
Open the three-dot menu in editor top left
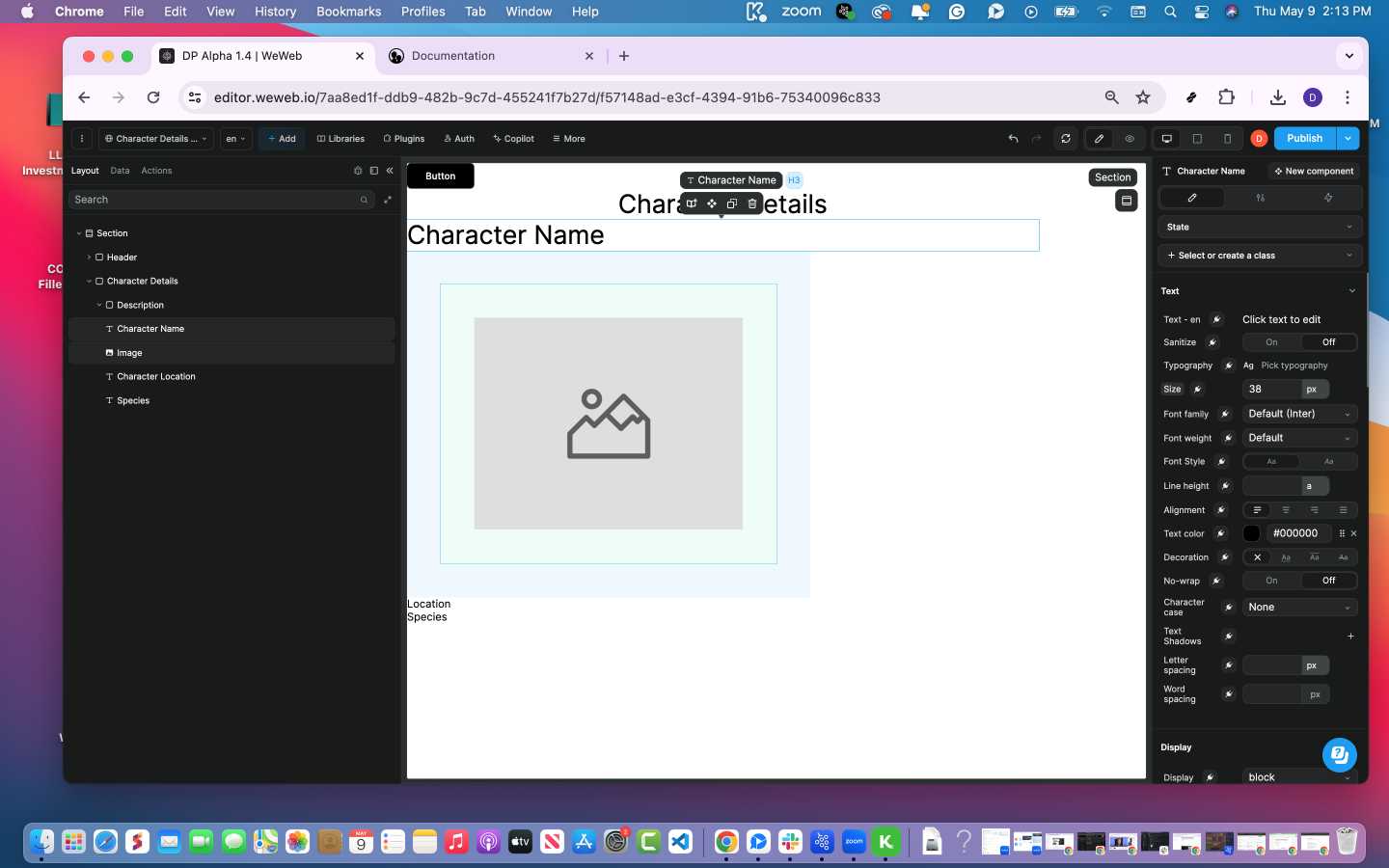(82, 139)
